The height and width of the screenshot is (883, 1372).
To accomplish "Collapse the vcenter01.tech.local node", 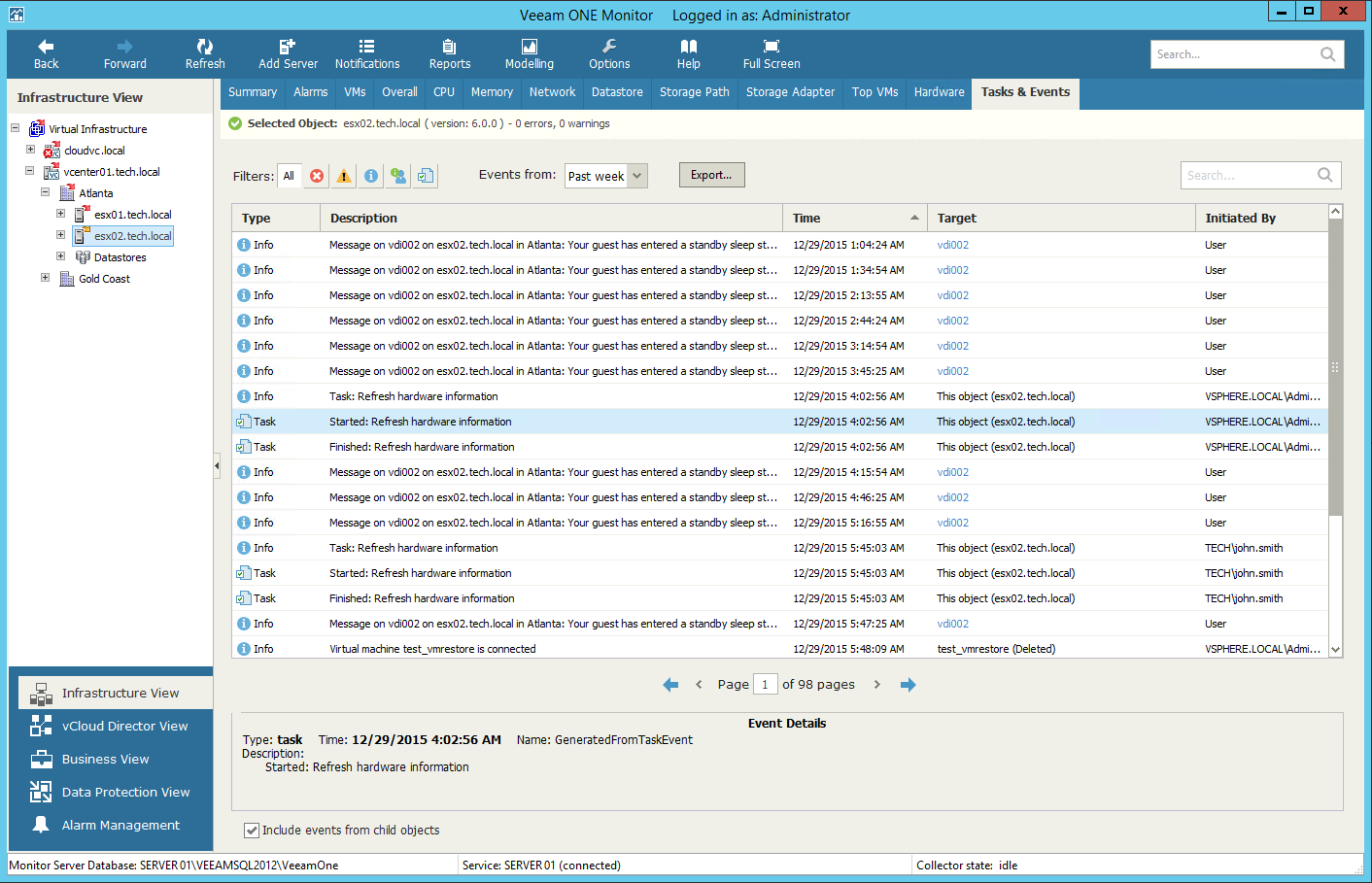I will pos(30,171).
